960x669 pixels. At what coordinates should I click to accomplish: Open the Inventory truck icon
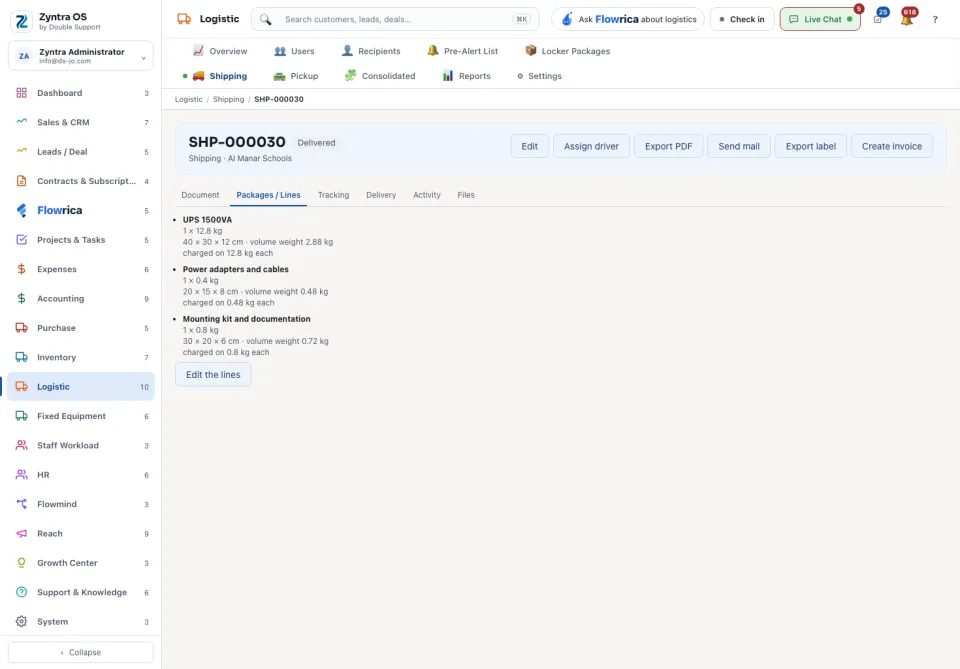(21, 357)
